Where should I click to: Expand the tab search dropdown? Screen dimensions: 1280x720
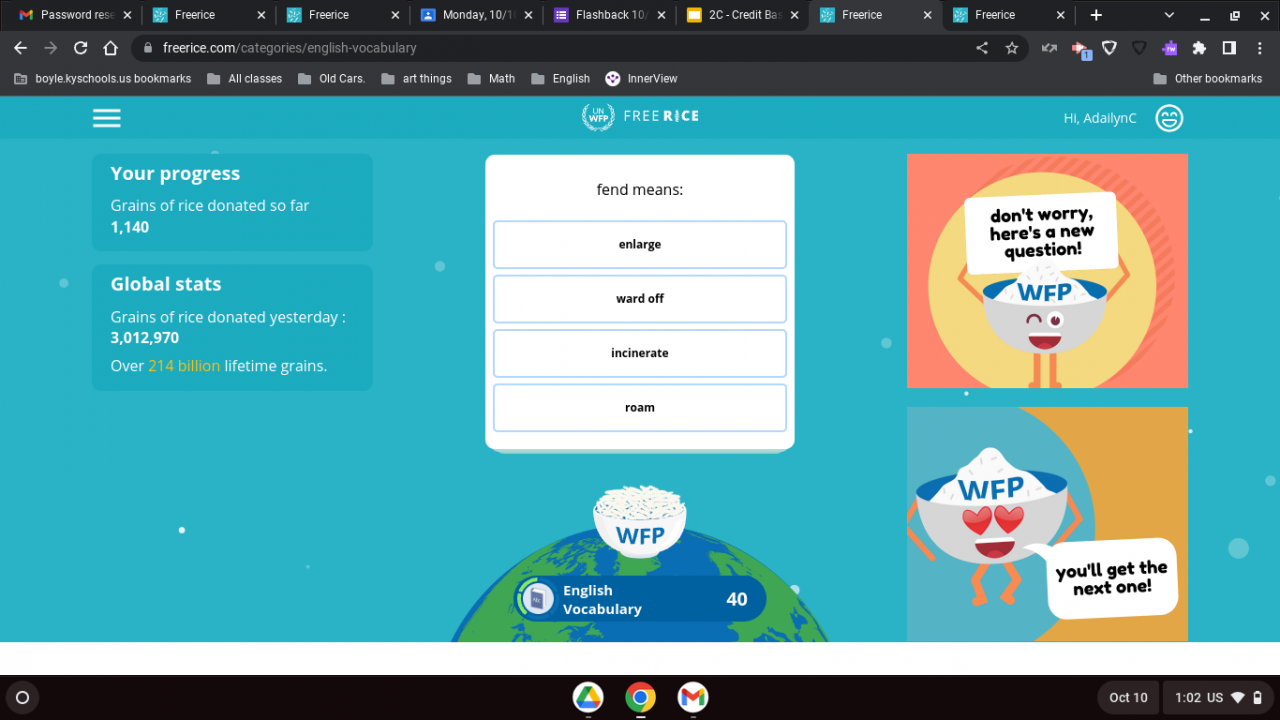tap(1169, 15)
